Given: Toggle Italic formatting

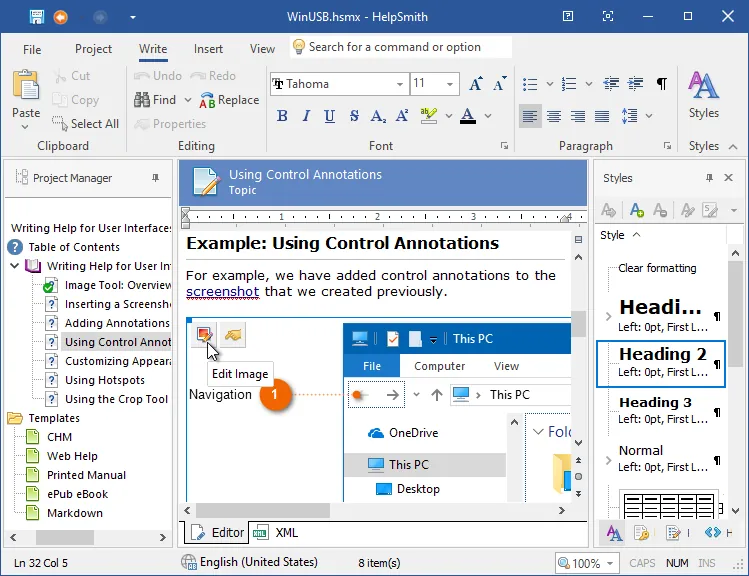Looking at the screenshot, I should tap(306, 116).
